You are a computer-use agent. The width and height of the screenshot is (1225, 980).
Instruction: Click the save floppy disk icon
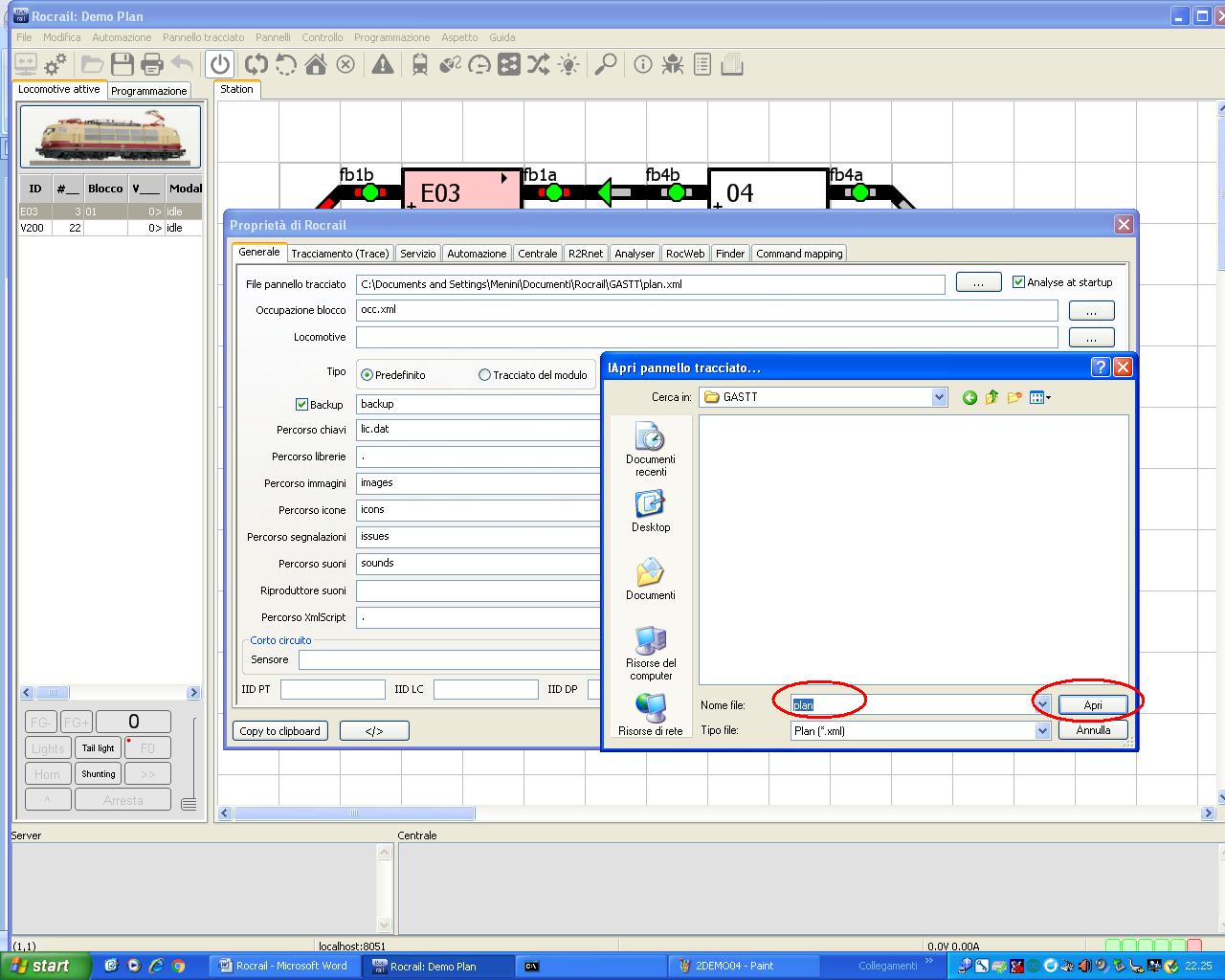[122, 64]
